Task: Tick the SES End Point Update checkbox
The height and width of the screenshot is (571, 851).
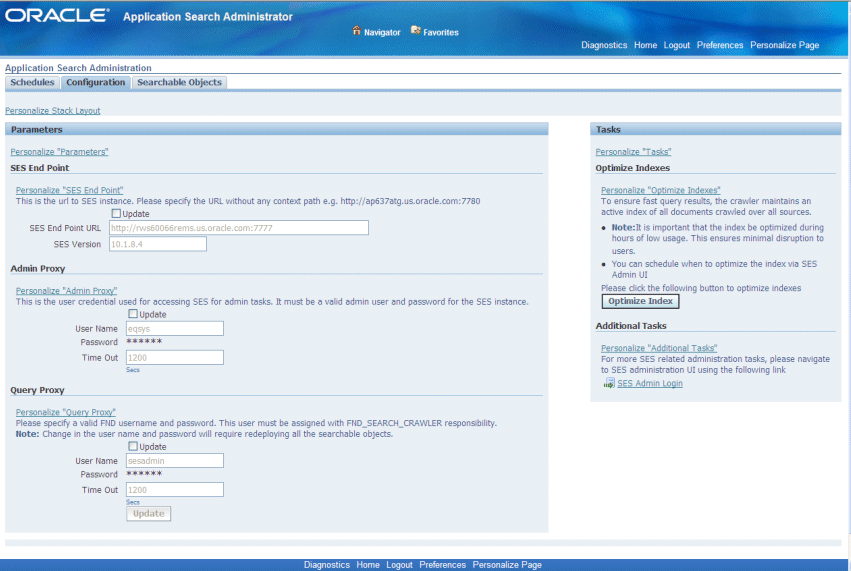Action: [x=116, y=214]
